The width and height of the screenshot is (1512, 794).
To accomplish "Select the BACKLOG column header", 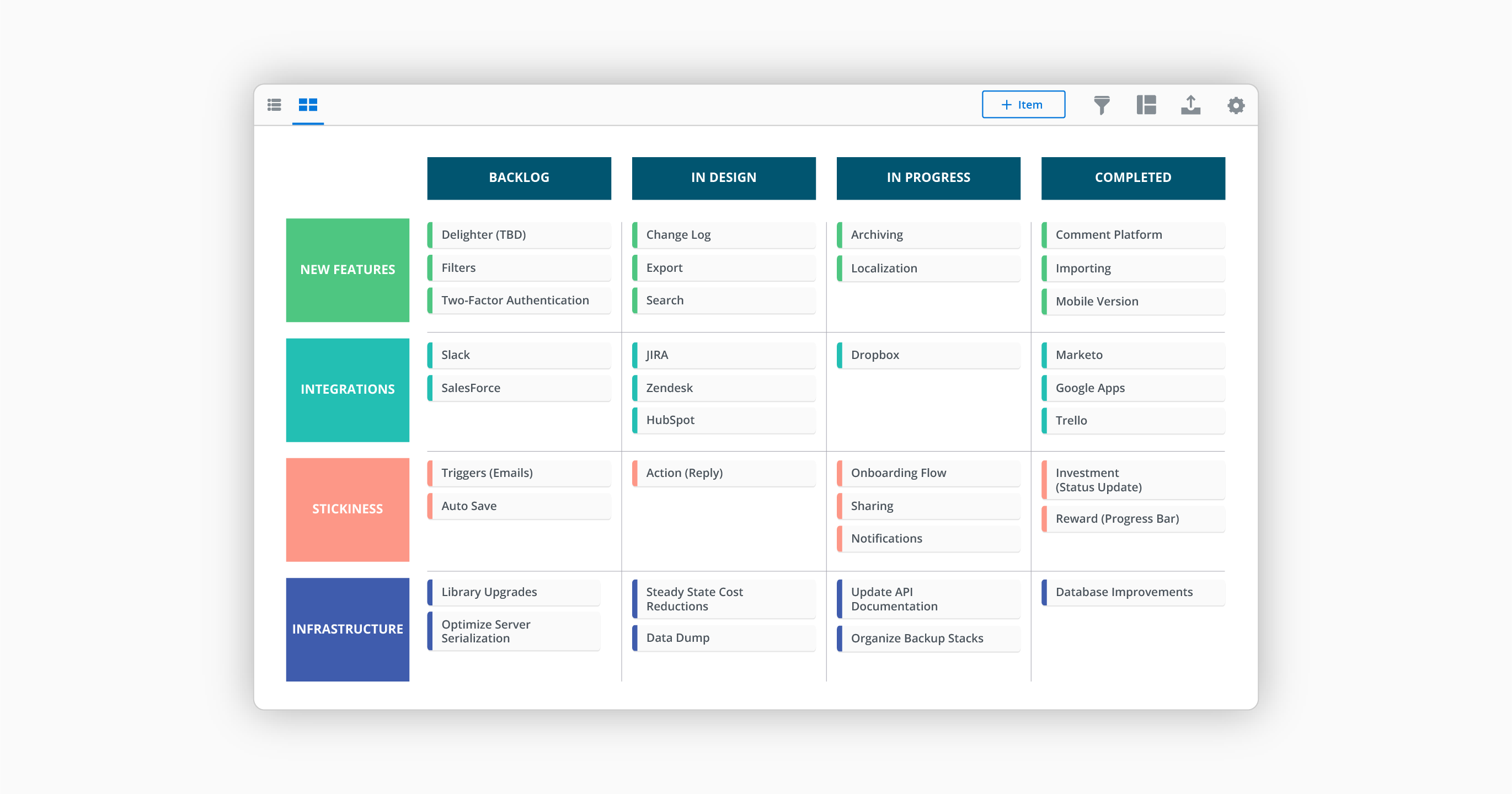I will coord(519,178).
